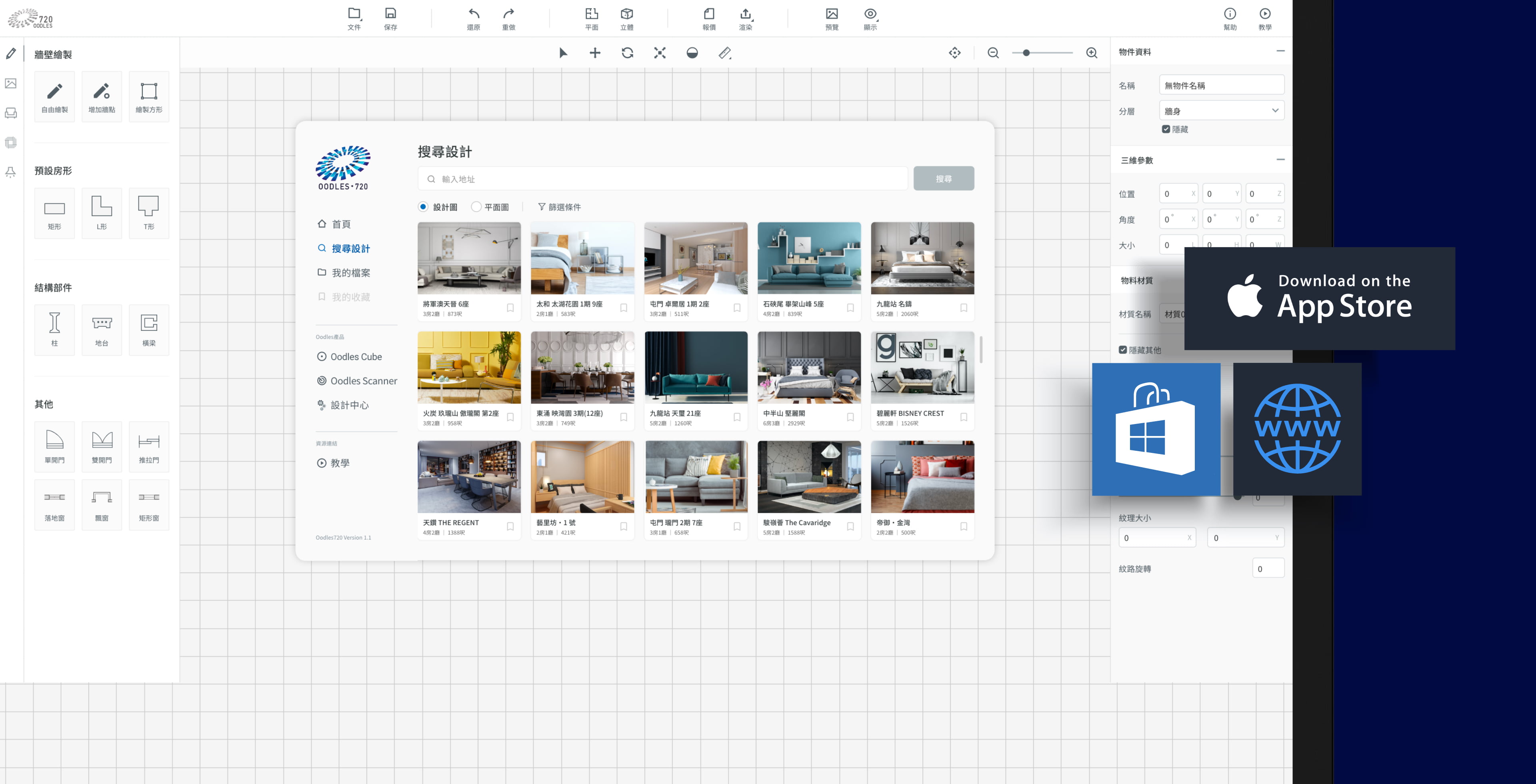The image size is (1536, 784).
Task: Go to 首頁 in dialog sidebar
Action: 334,224
